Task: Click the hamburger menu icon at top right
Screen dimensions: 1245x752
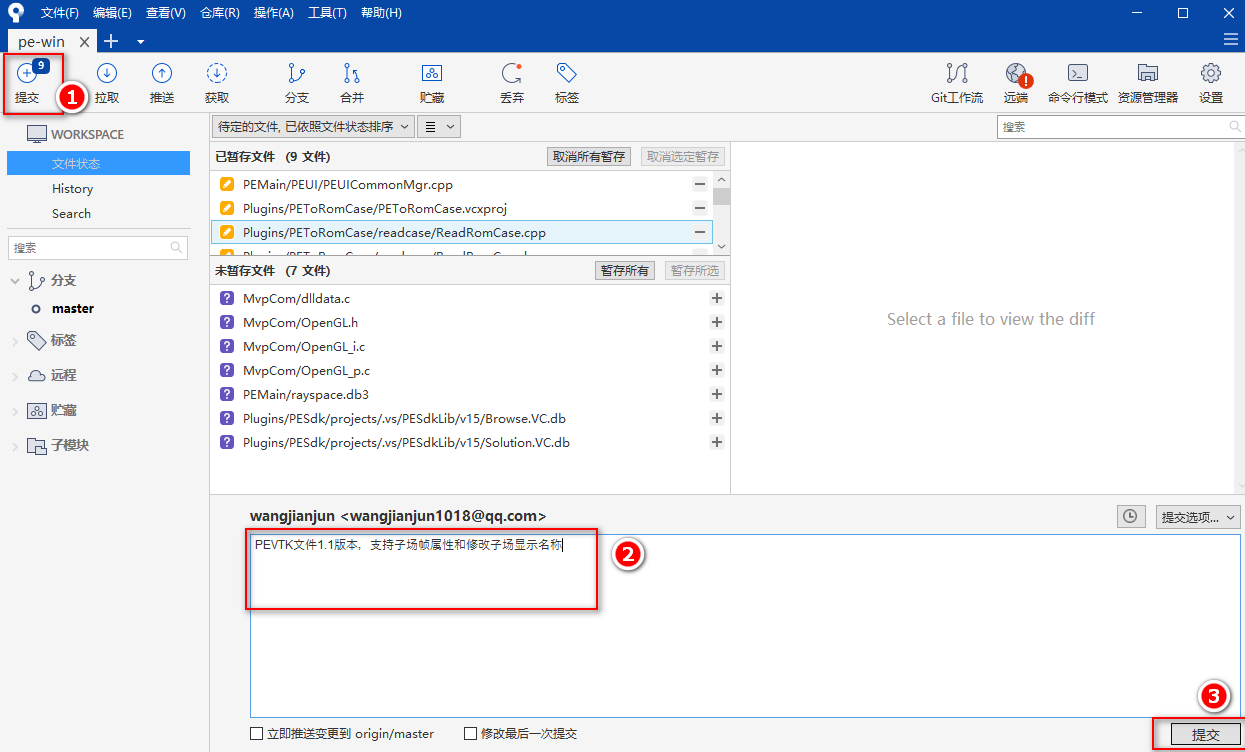Action: (1230, 39)
